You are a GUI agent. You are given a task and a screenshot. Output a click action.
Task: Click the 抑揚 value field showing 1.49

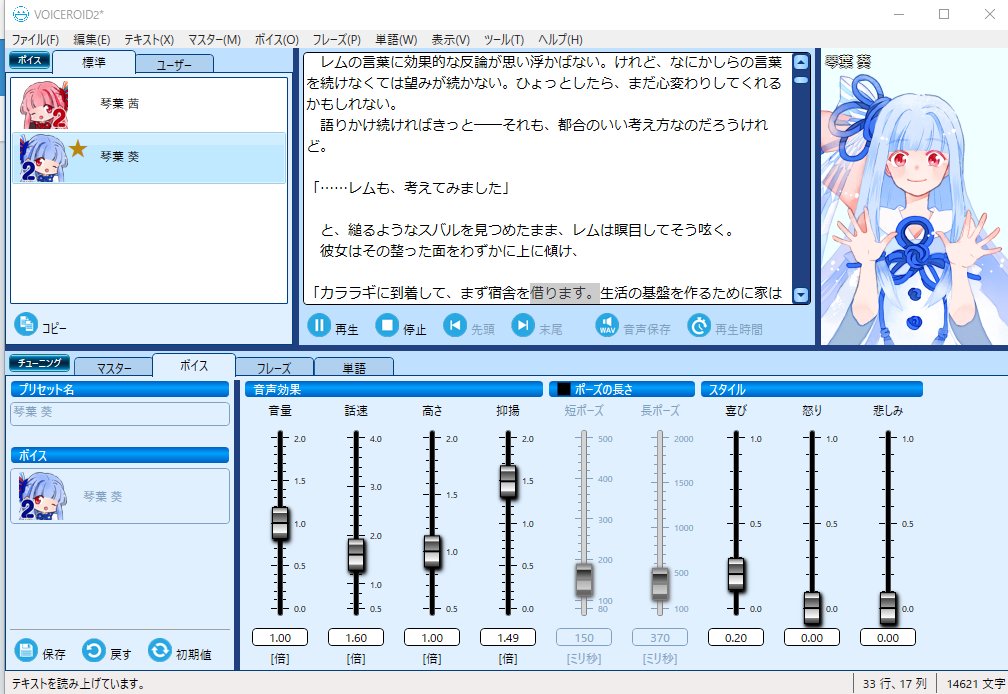(x=508, y=637)
